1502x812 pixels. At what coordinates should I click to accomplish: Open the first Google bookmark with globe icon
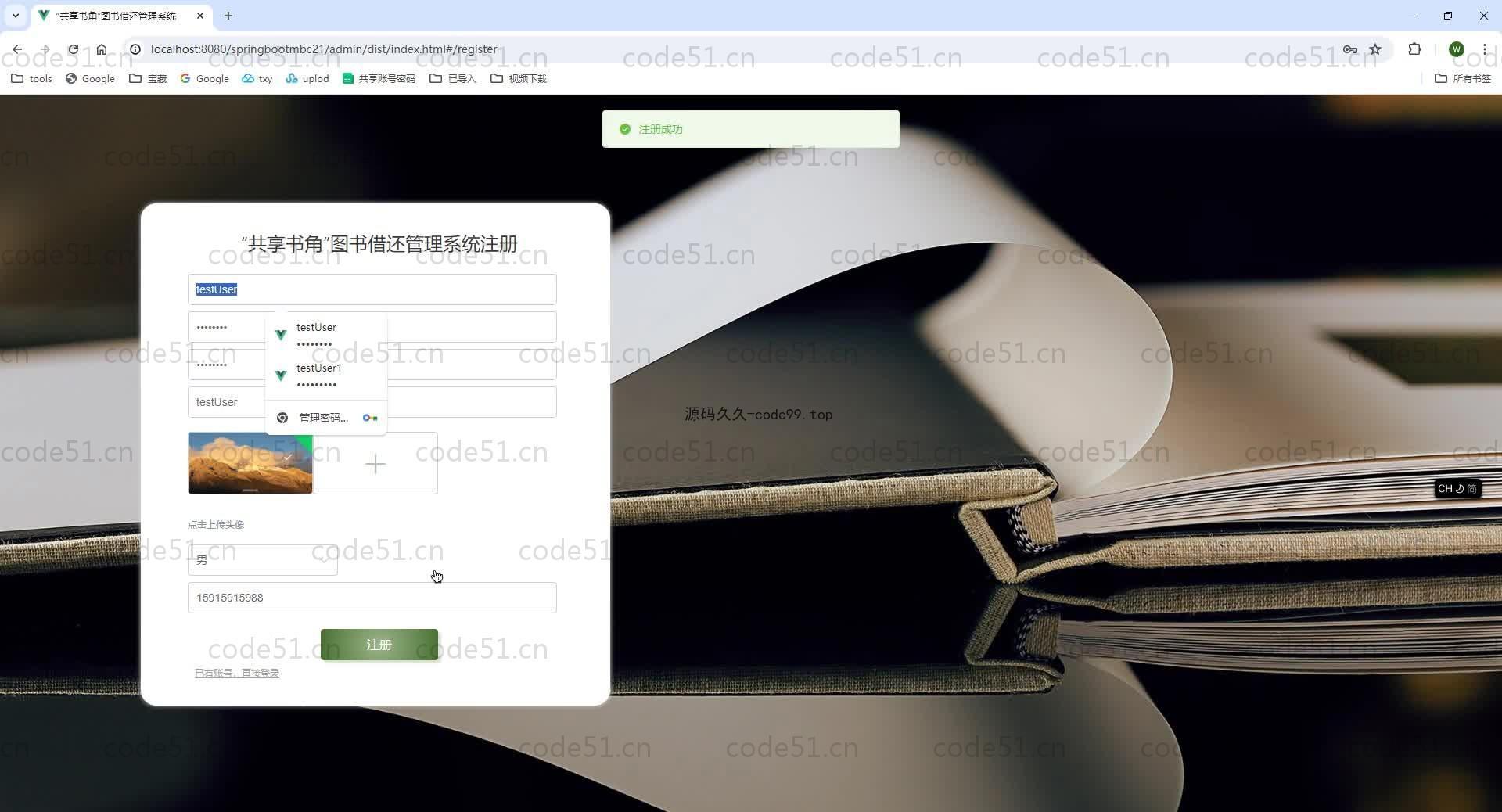pos(90,78)
